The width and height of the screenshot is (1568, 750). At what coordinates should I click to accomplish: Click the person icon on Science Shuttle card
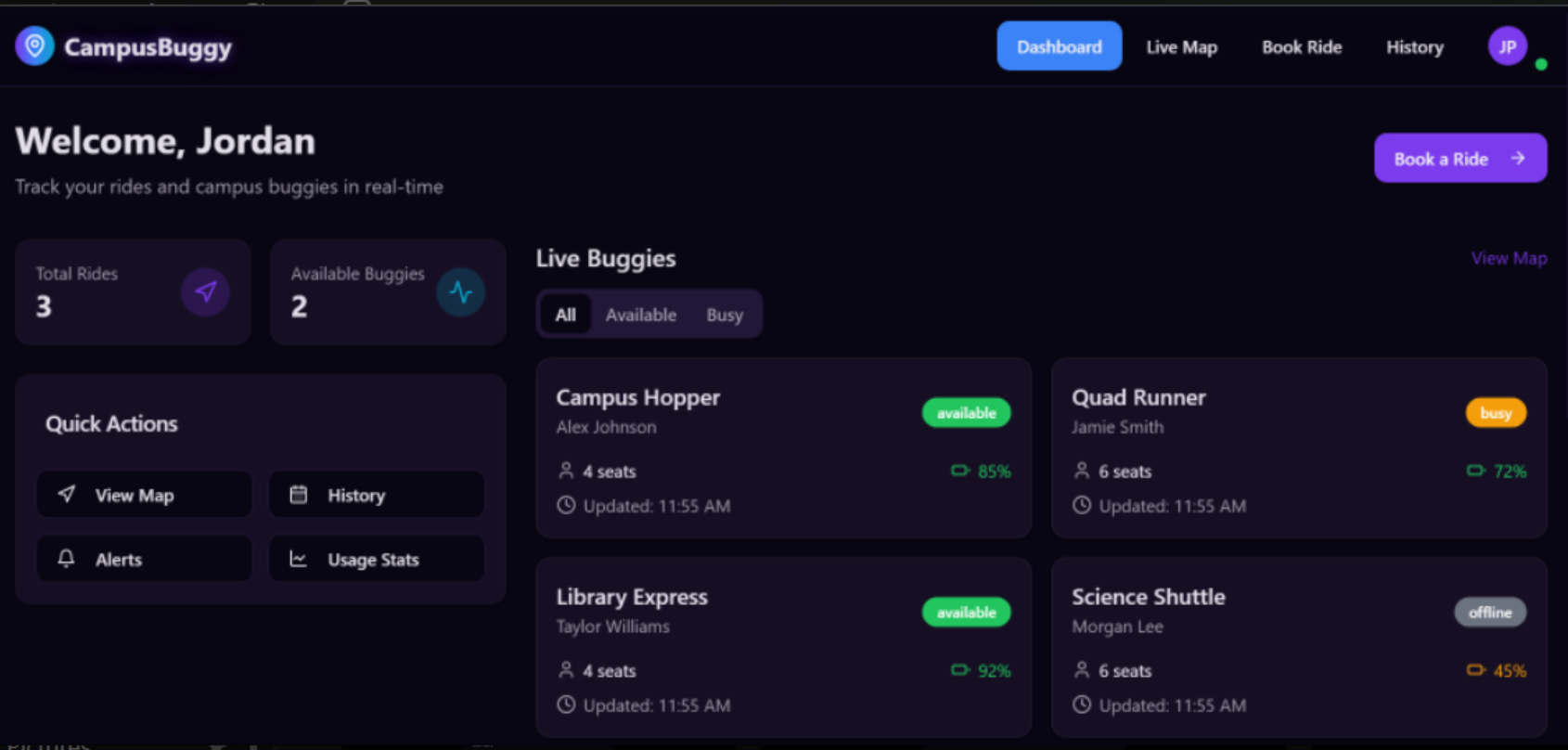(x=1082, y=670)
